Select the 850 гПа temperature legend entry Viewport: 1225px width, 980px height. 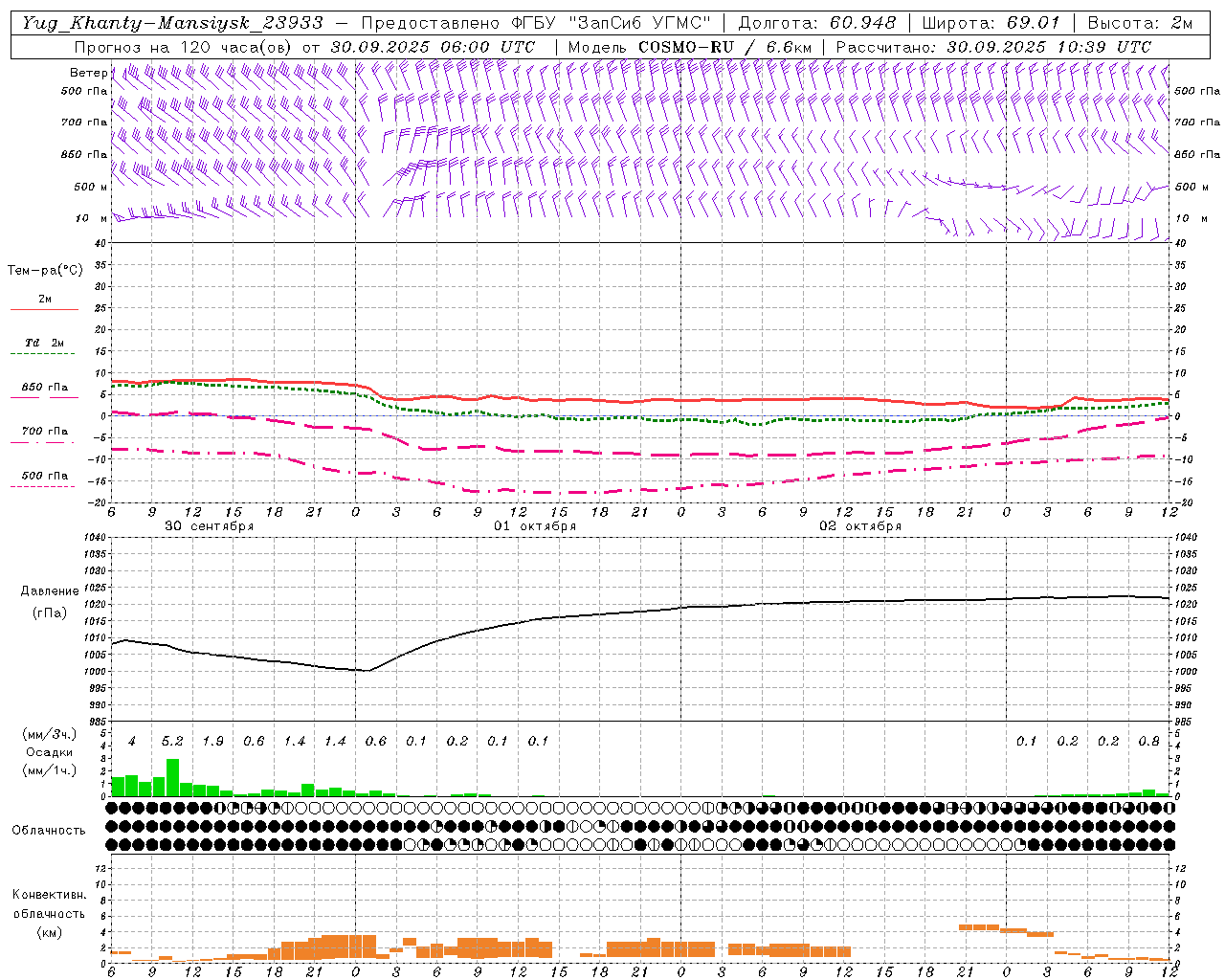coord(44,388)
